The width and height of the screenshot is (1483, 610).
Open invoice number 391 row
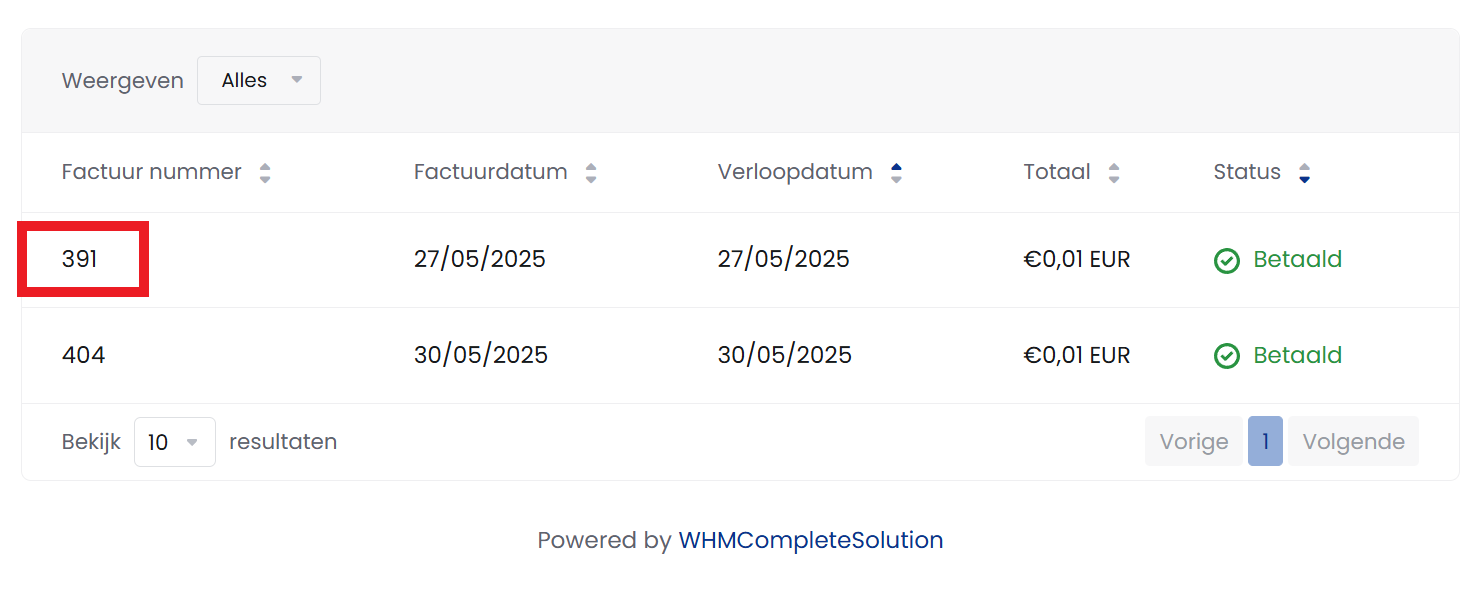tap(80, 260)
